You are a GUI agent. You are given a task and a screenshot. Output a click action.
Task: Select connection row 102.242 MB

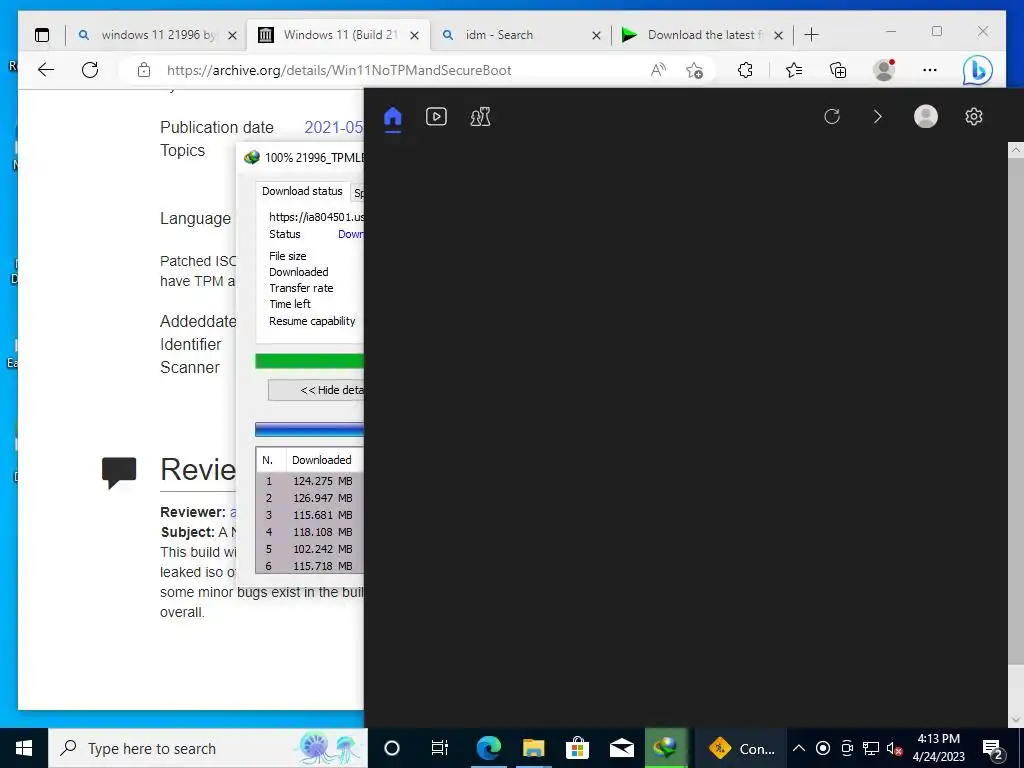(x=310, y=549)
